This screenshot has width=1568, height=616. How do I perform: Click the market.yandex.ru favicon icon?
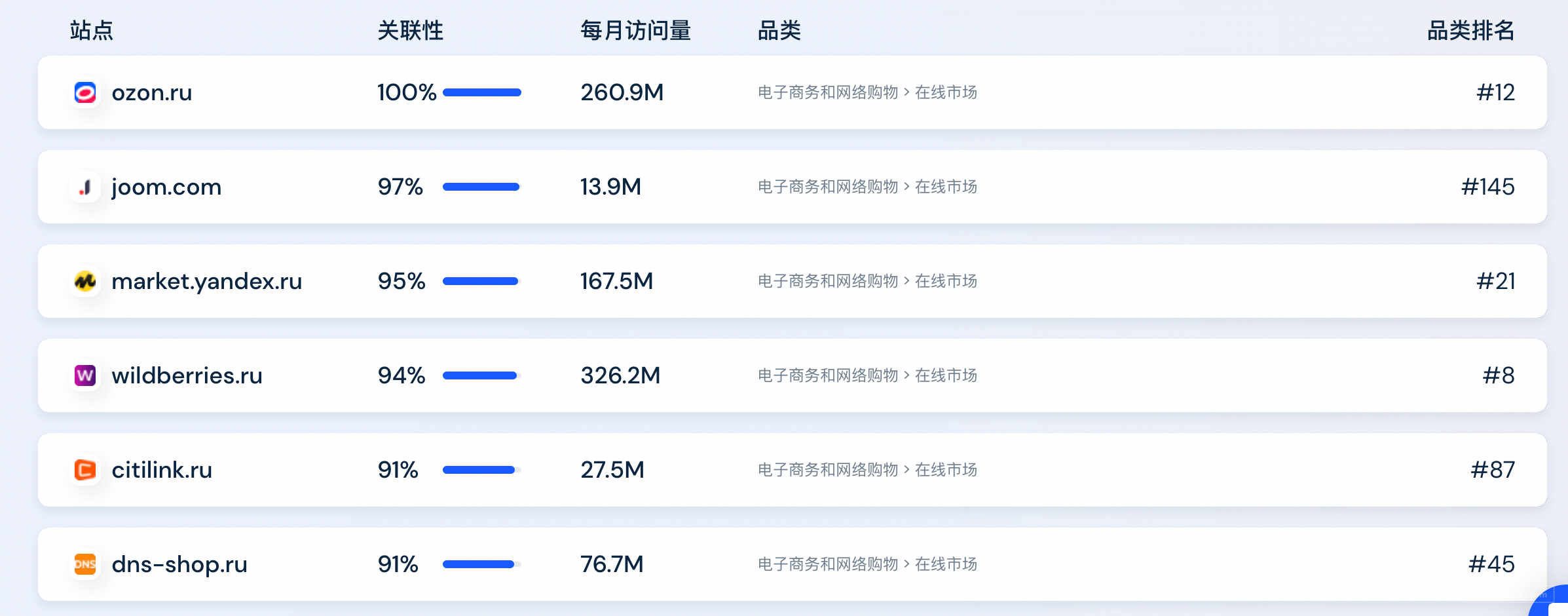click(x=85, y=281)
